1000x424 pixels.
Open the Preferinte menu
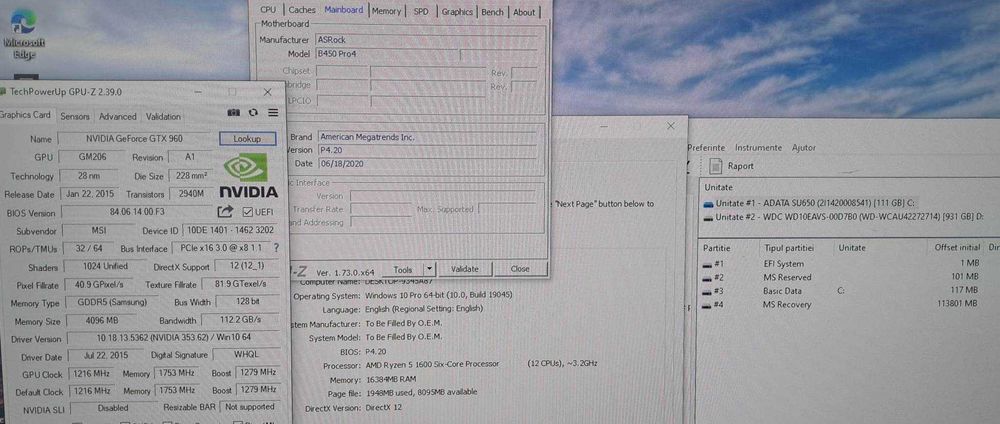pos(706,147)
